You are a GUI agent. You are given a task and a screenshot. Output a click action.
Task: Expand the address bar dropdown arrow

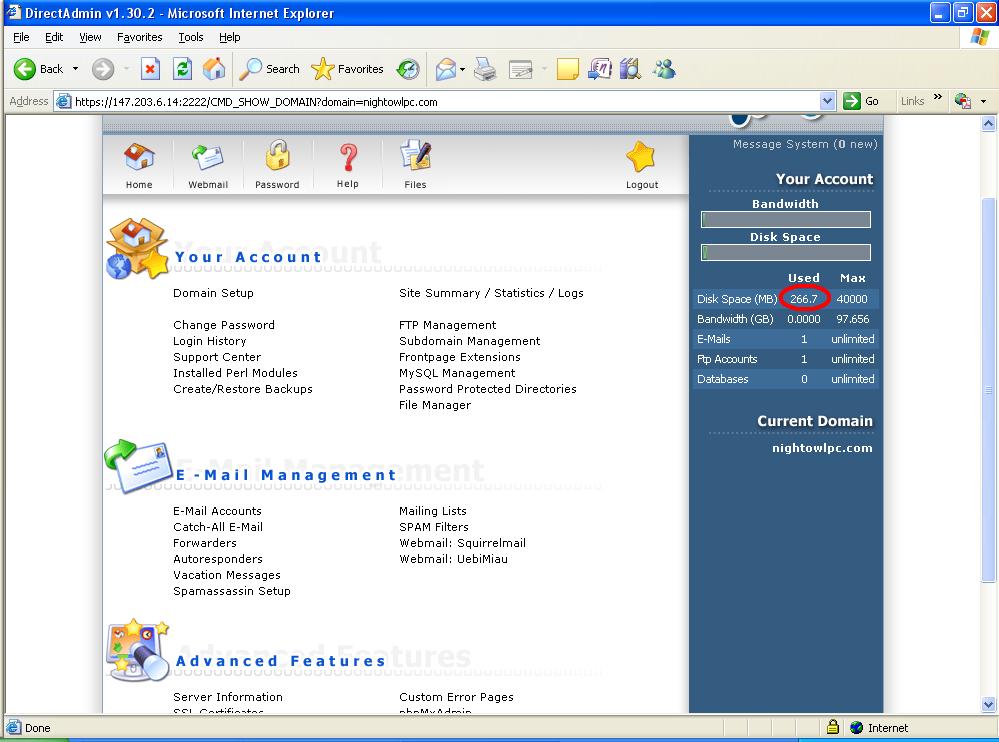(x=827, y=101)
